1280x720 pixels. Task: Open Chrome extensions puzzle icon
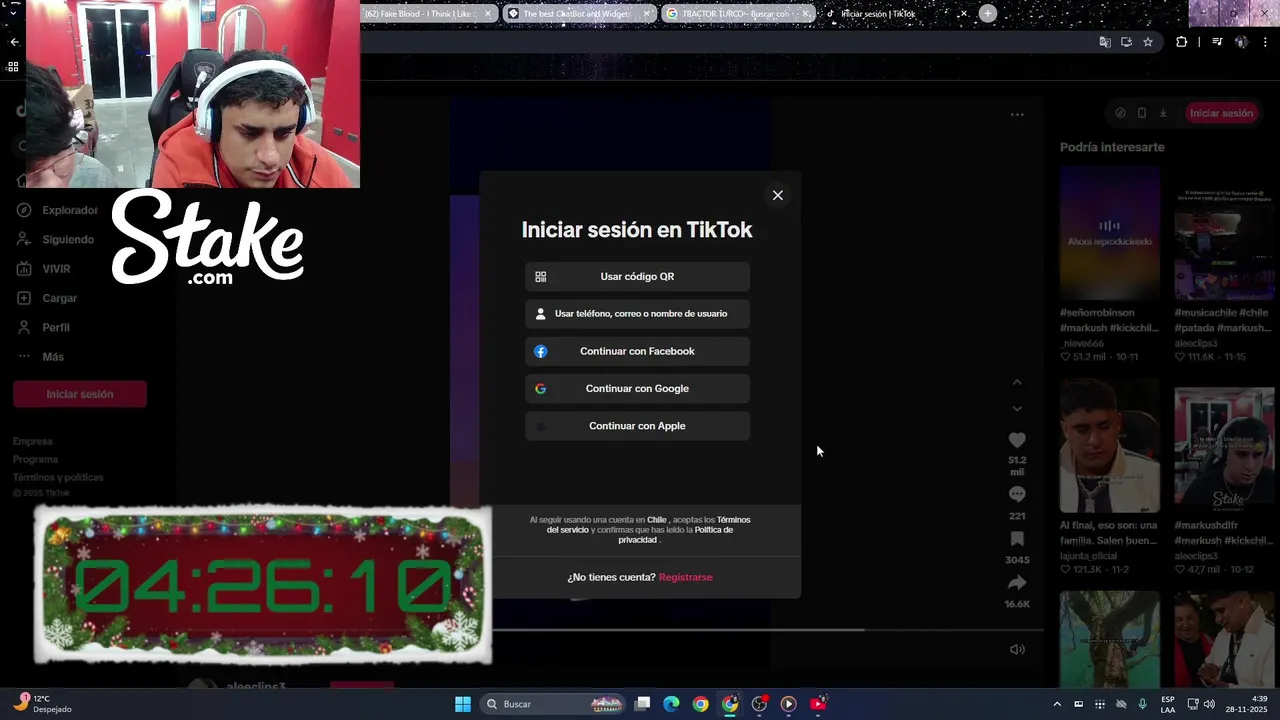(x=1182, y=42)
